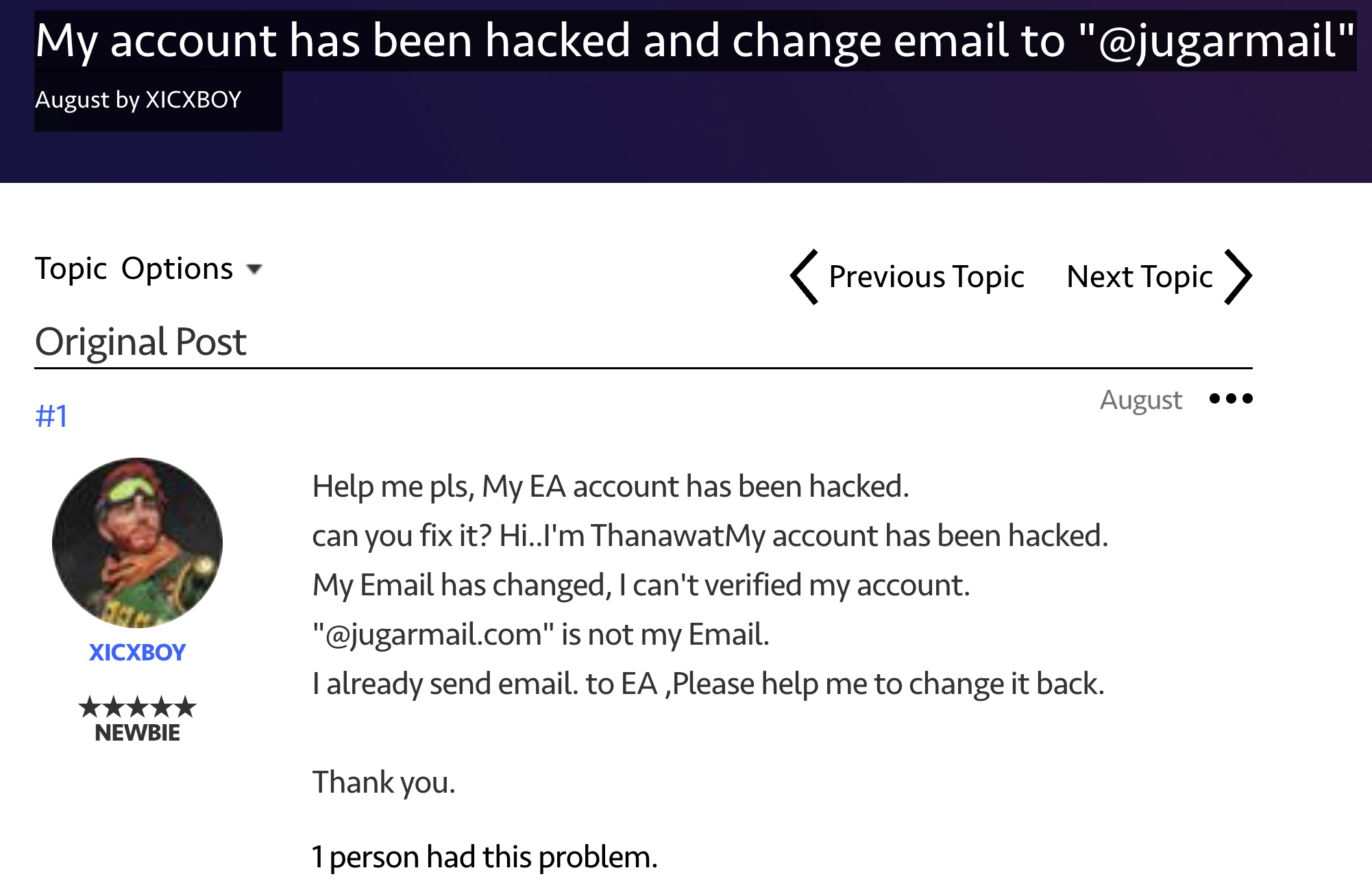The width and height of the screenshot is (1372, 892).
Task: Select the Original Post section heading
Action: tap(140, 342)
